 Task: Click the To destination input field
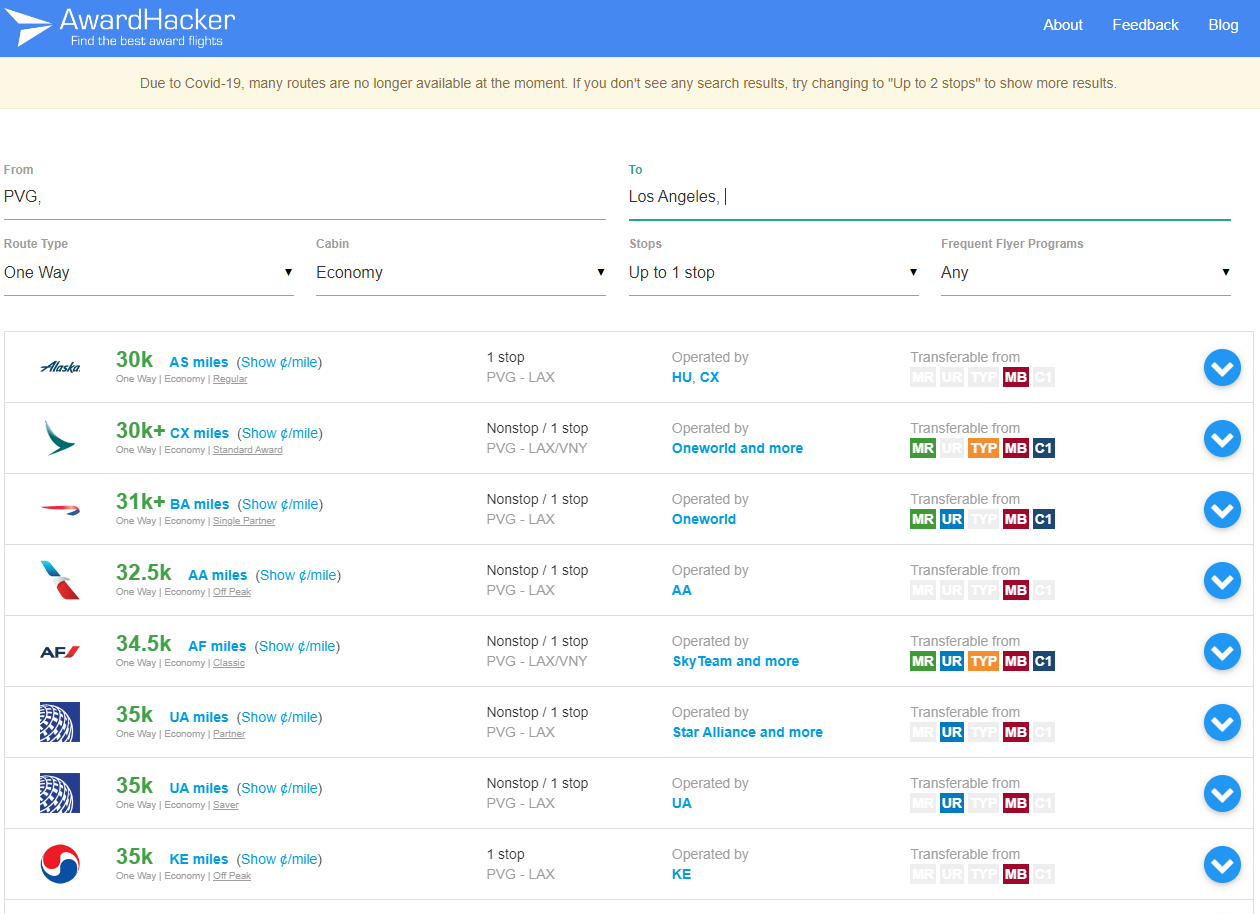tap(930, 197)
